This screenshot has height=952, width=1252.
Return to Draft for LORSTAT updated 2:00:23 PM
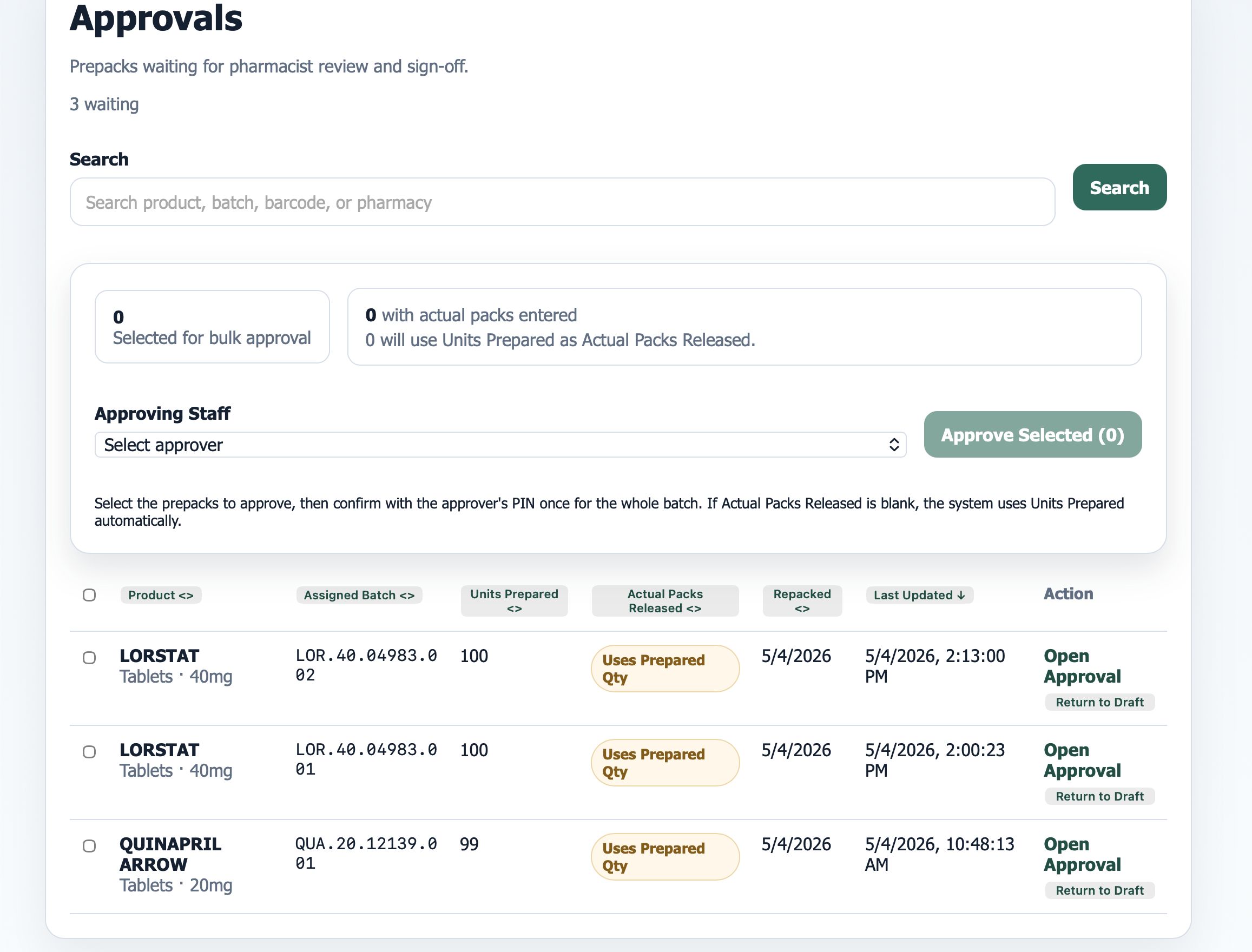pos(1099,796)
